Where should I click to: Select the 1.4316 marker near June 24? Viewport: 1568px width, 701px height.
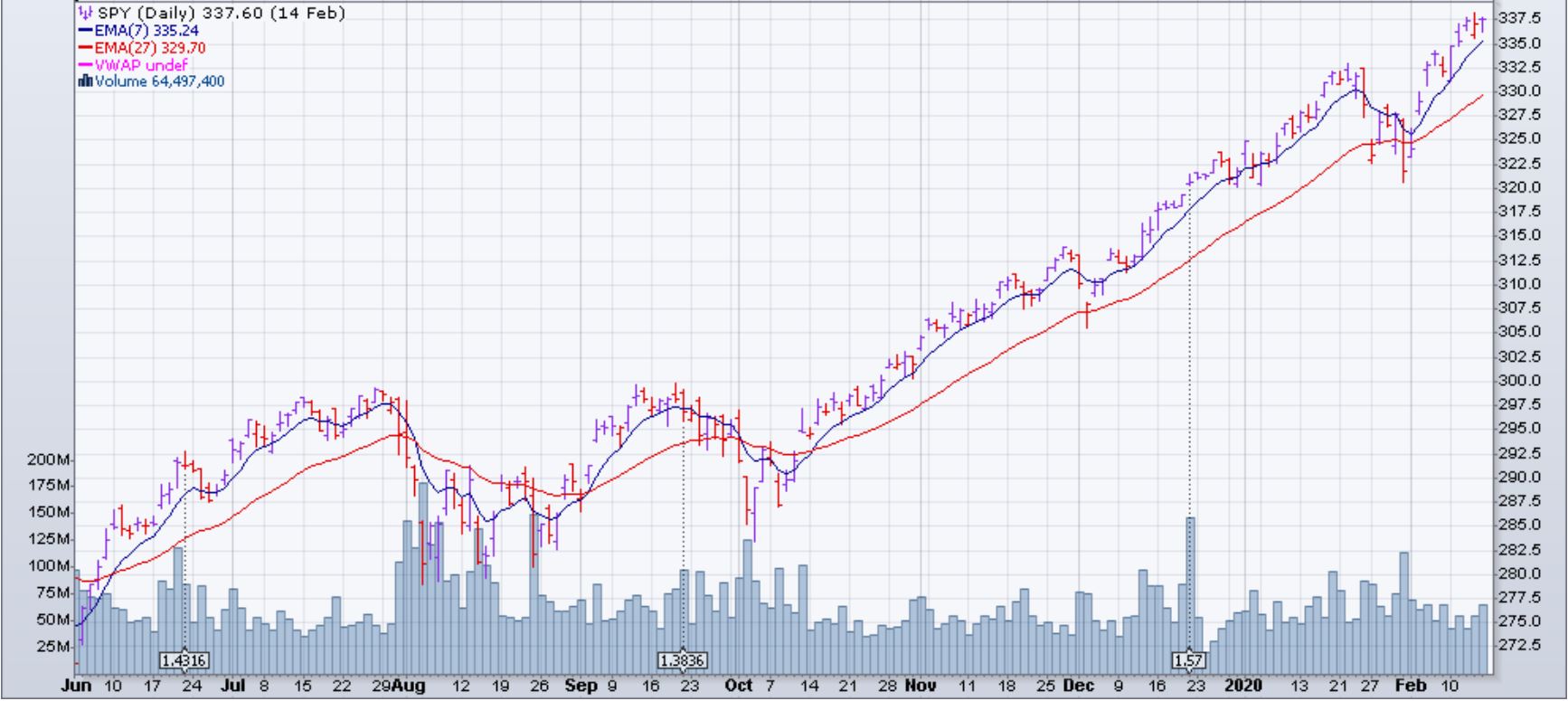184,661
